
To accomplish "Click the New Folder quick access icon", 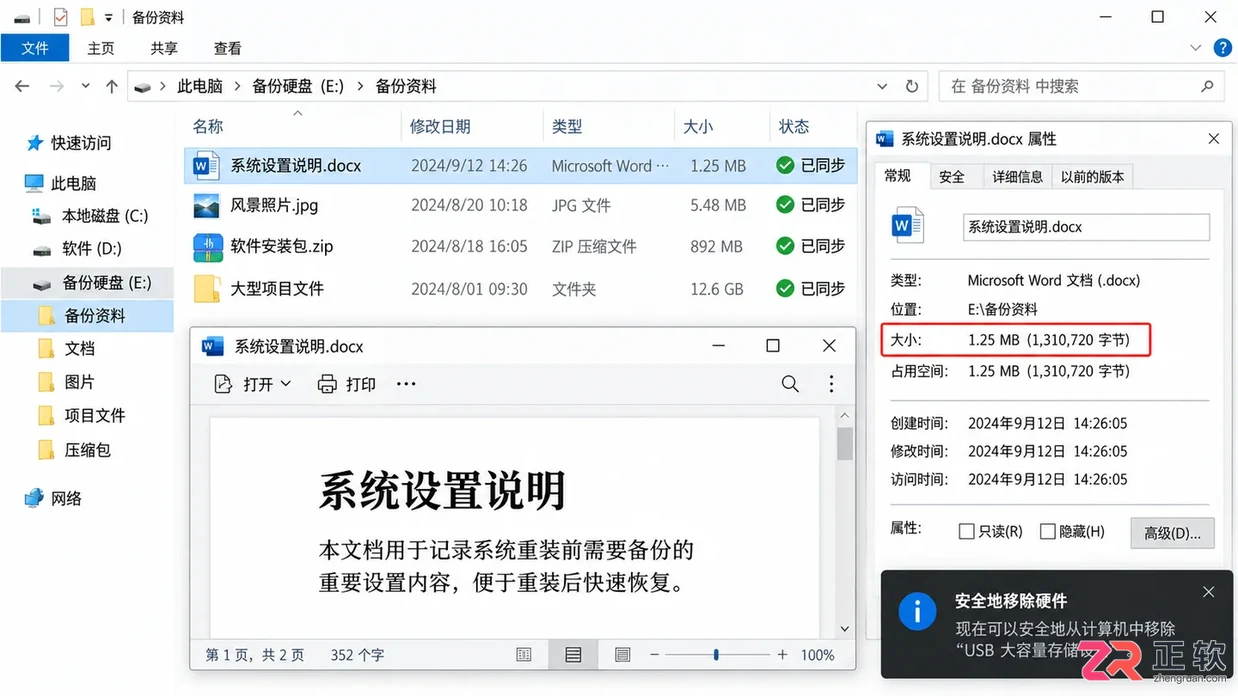I will pyautogui.click(x=87, y=17).
